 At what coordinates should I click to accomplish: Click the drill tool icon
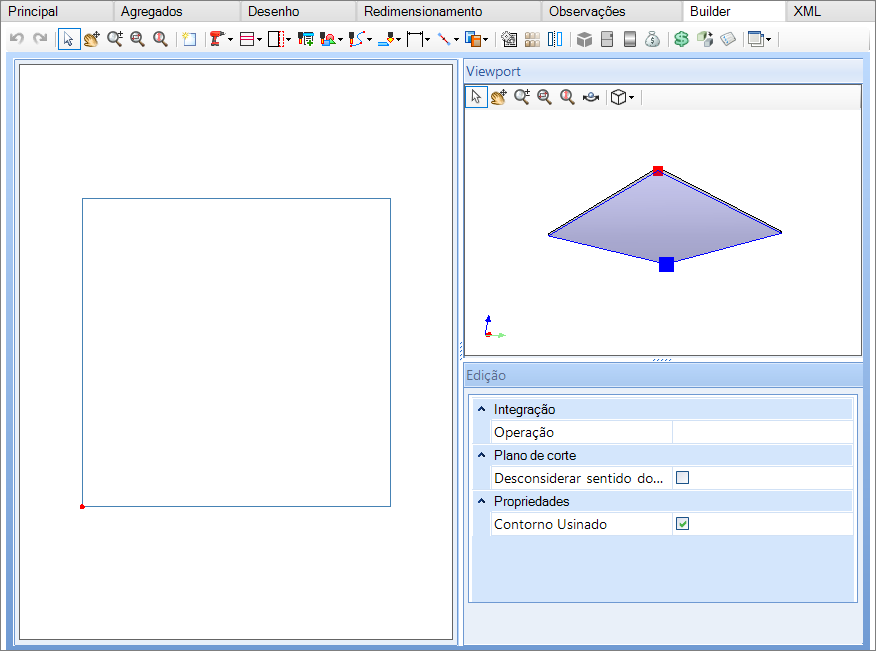tap(217, 39)
